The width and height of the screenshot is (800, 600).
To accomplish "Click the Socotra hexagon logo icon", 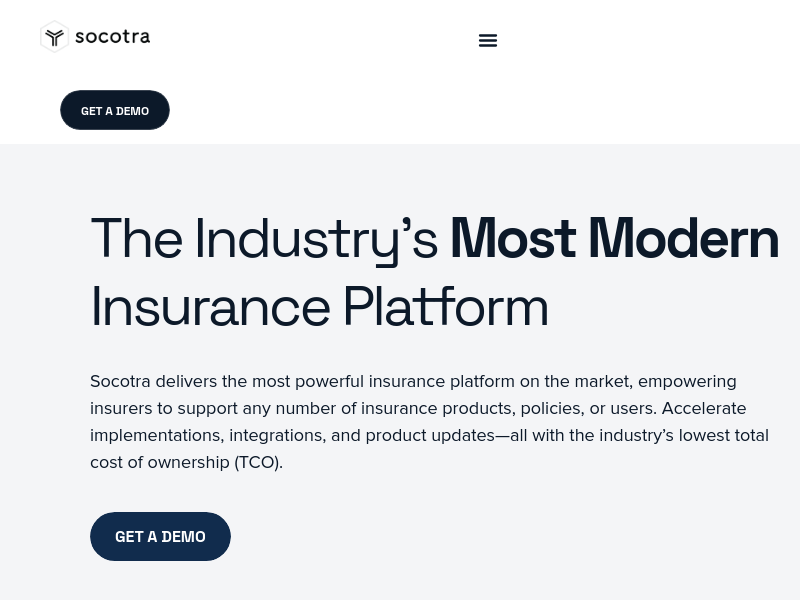I will 54,37.
